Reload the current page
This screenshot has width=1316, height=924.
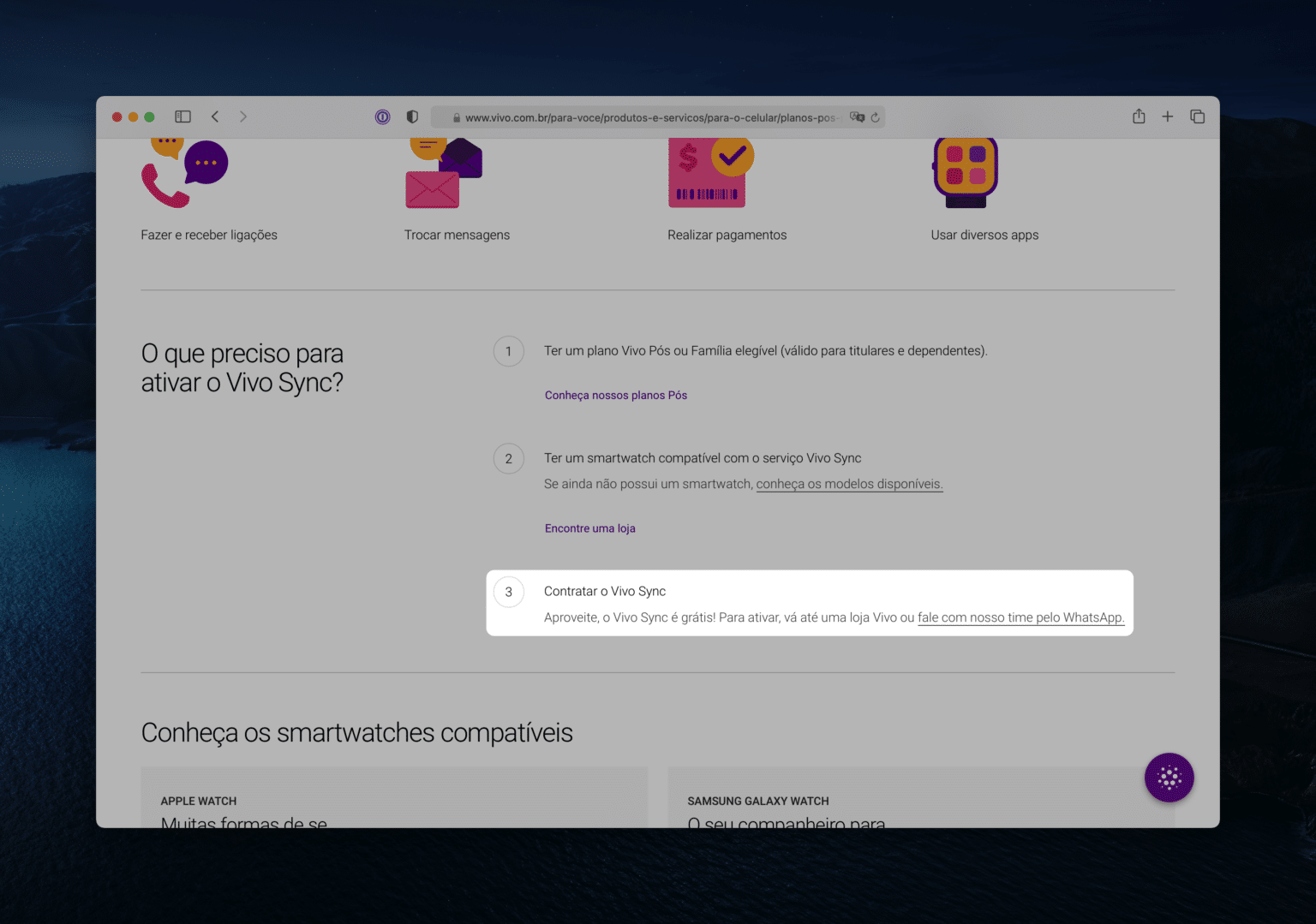coord(875,117)
